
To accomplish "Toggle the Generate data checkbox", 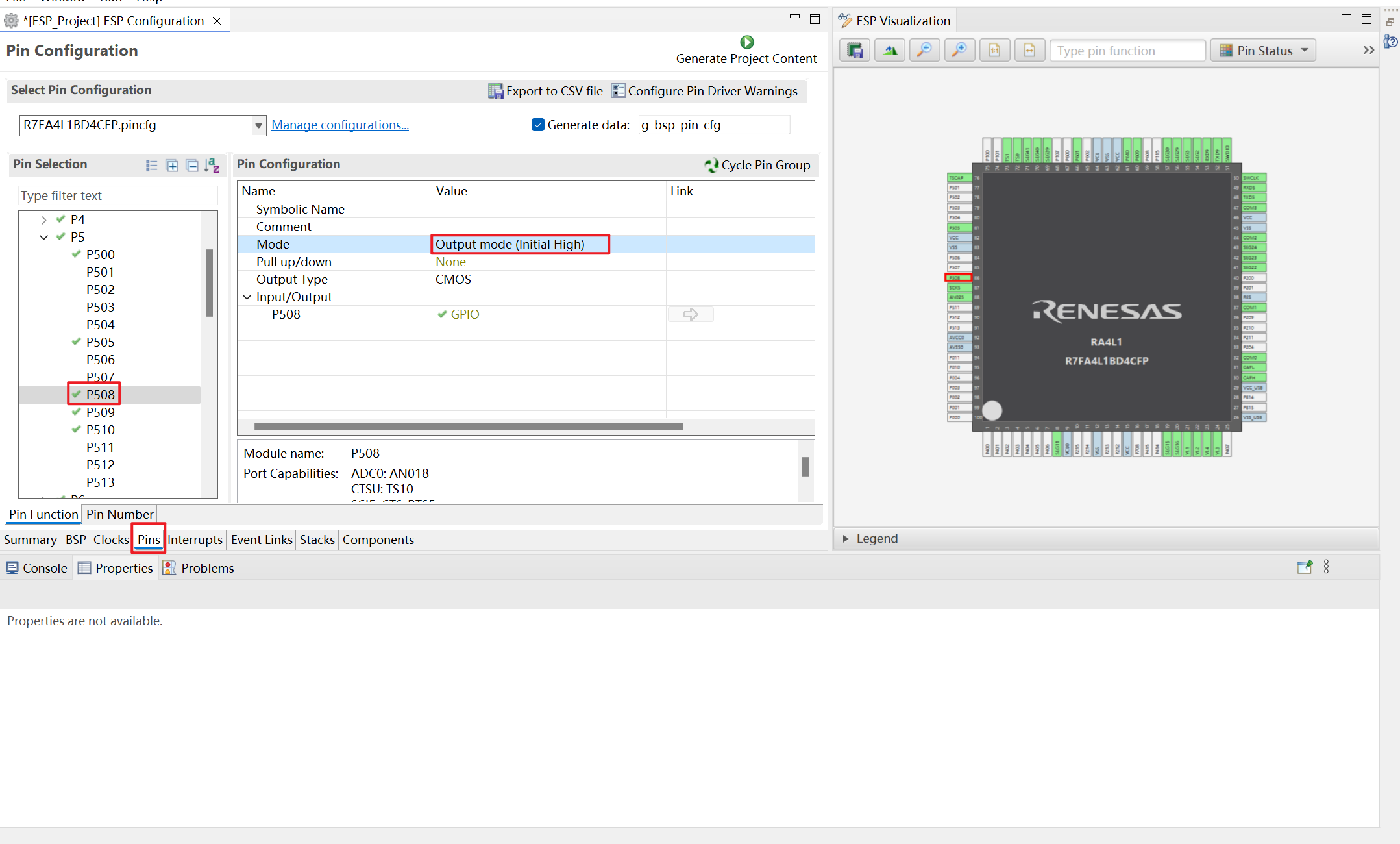I will pos(538,125).
